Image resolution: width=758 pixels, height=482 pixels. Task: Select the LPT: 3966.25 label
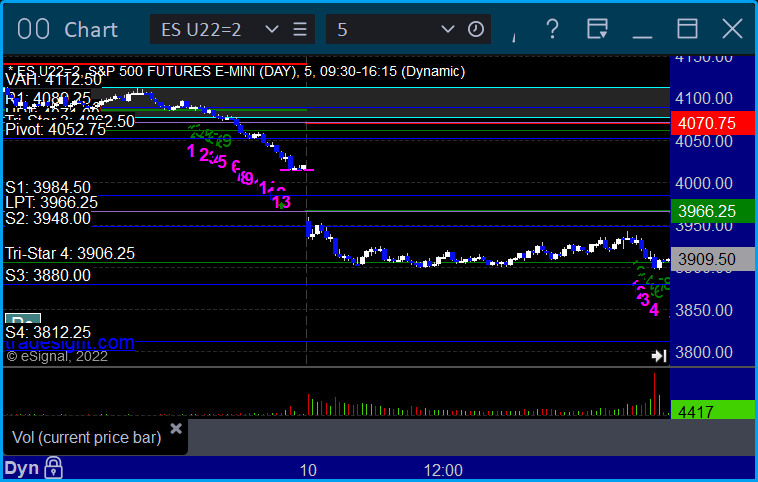pyautogui.click(x=51, y=202)
